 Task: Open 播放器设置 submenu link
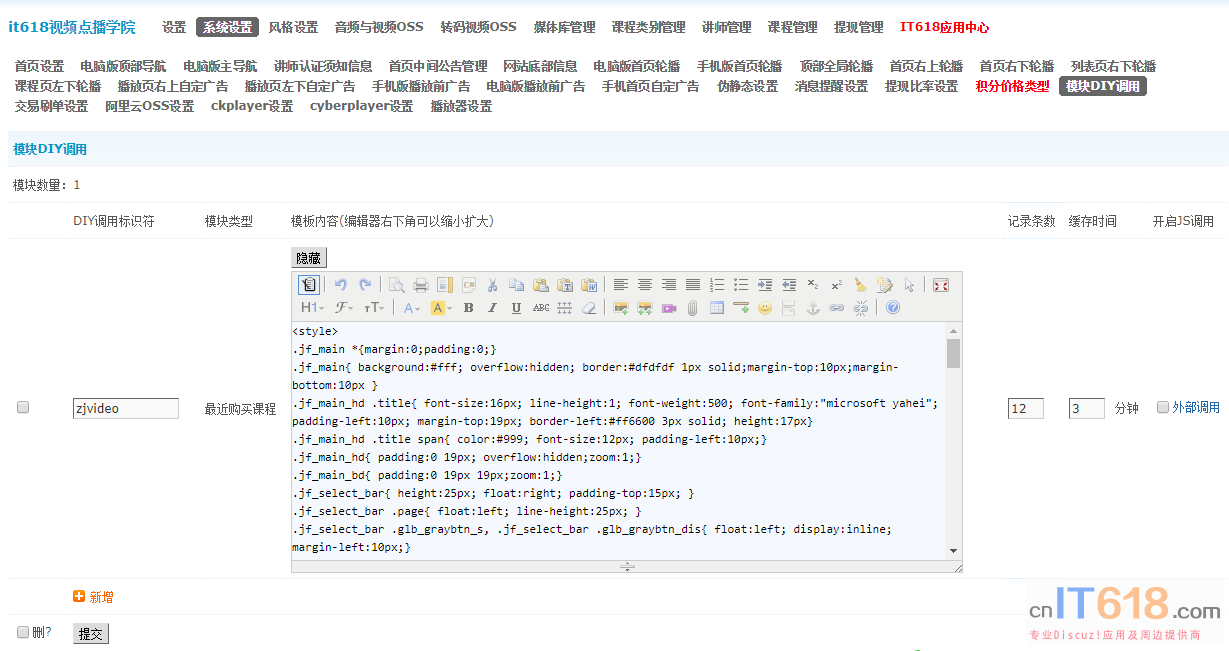(x=461, y=106)
